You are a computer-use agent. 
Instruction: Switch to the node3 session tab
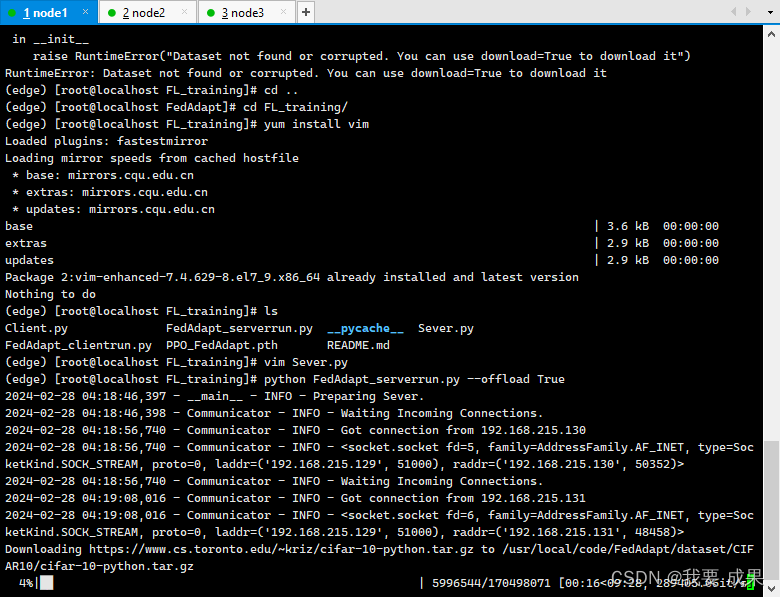tap(243, 12)
